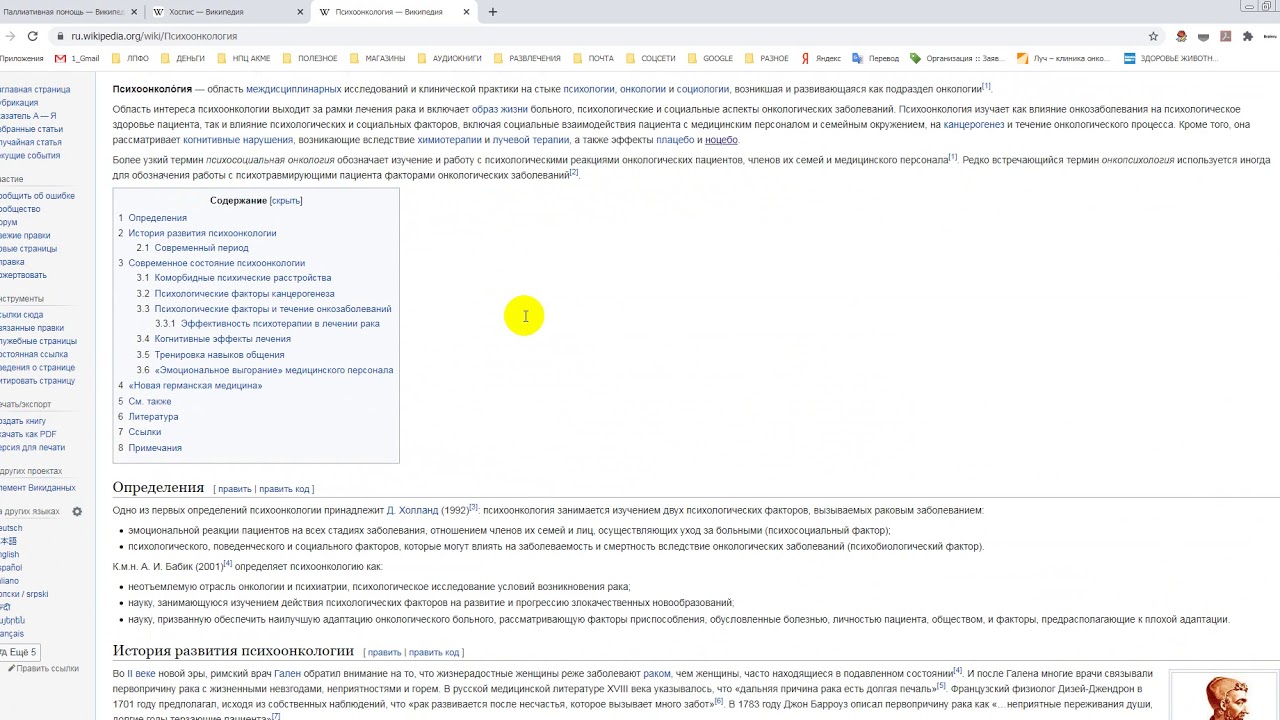The image size is (1280, 720).
Task: Click править next to Определения heading
Action: click(234, 489)
